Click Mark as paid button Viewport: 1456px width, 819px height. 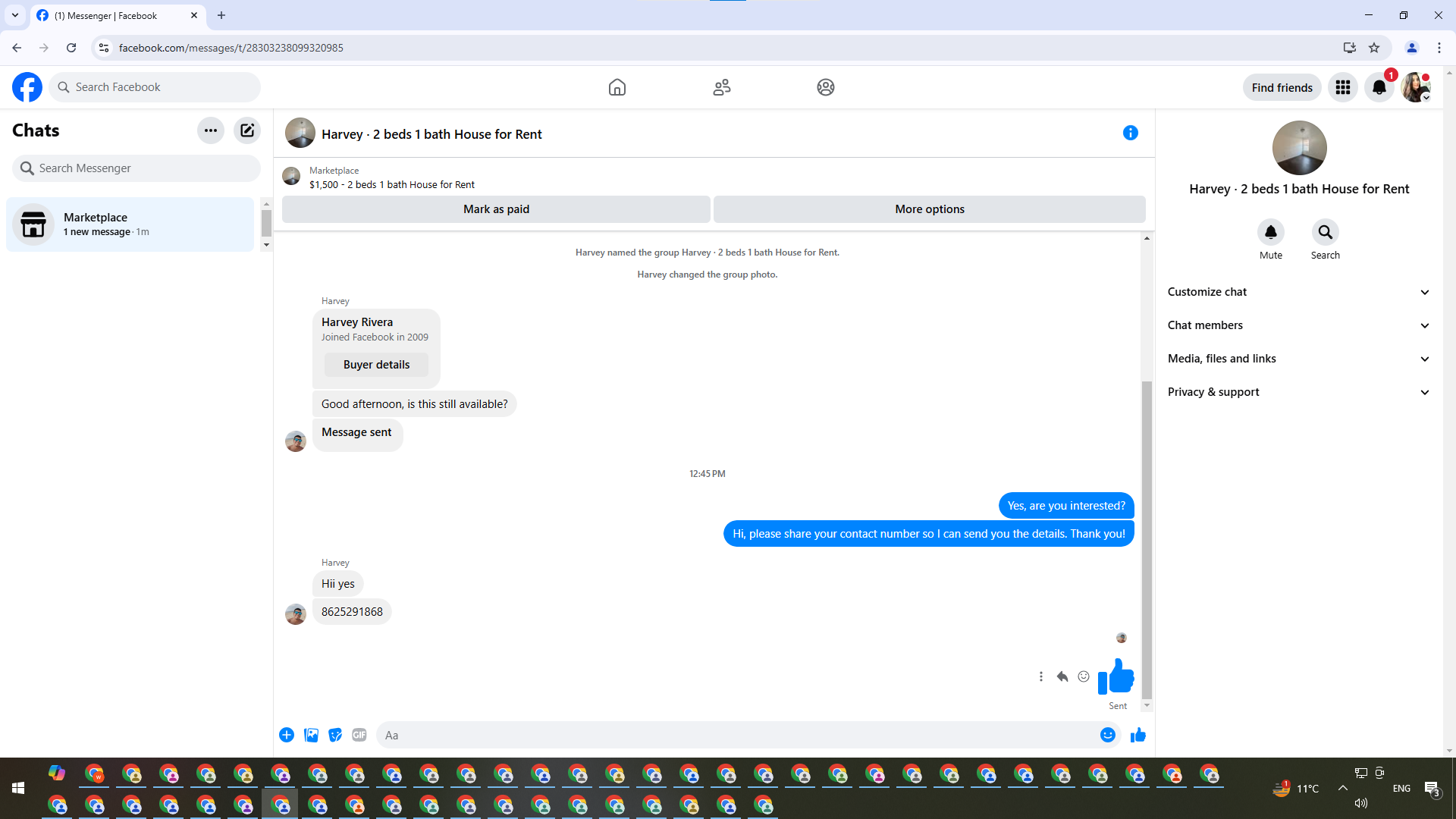[x=496, y=209]
